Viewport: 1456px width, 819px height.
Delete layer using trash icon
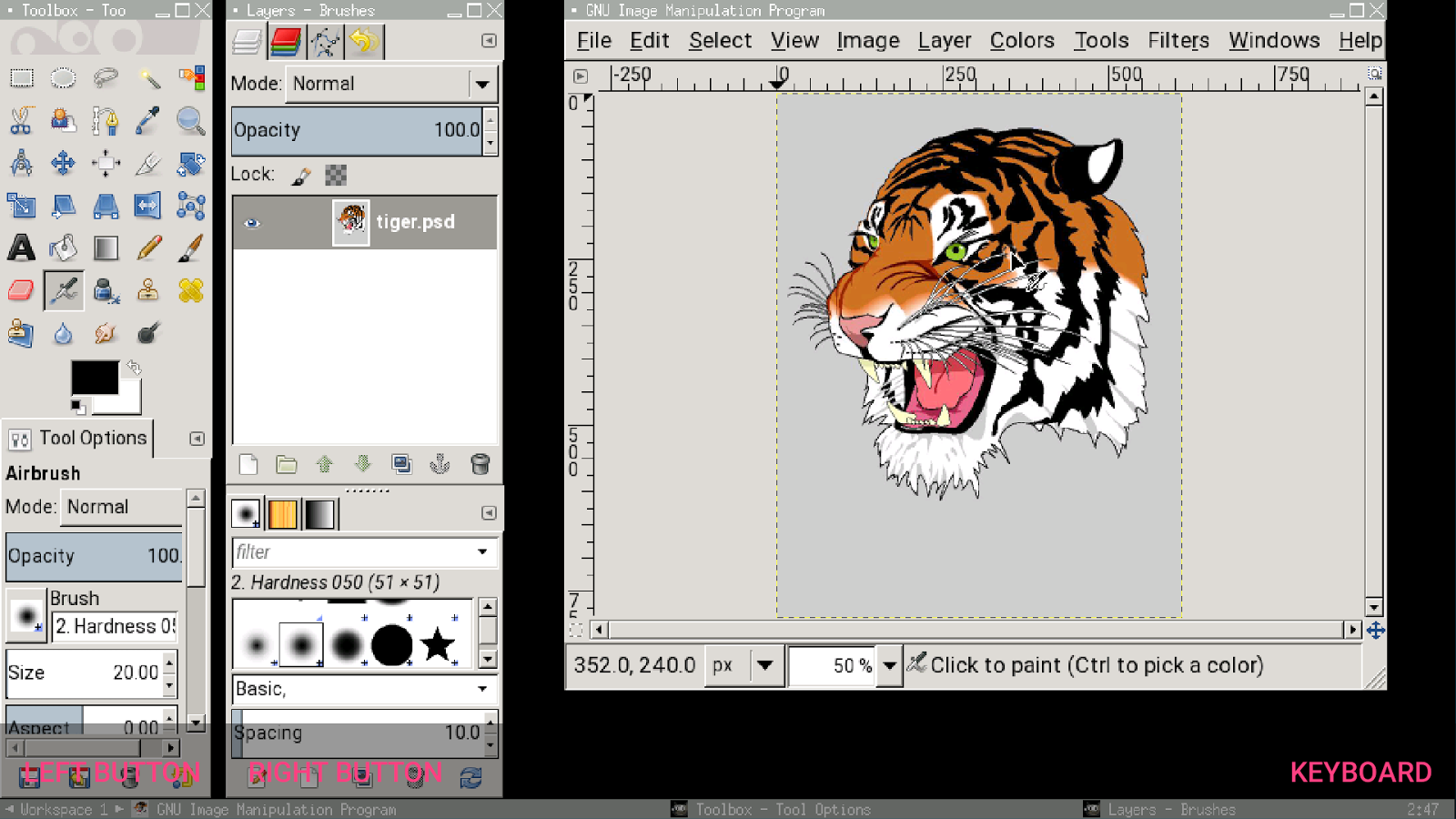coord(480,464)
